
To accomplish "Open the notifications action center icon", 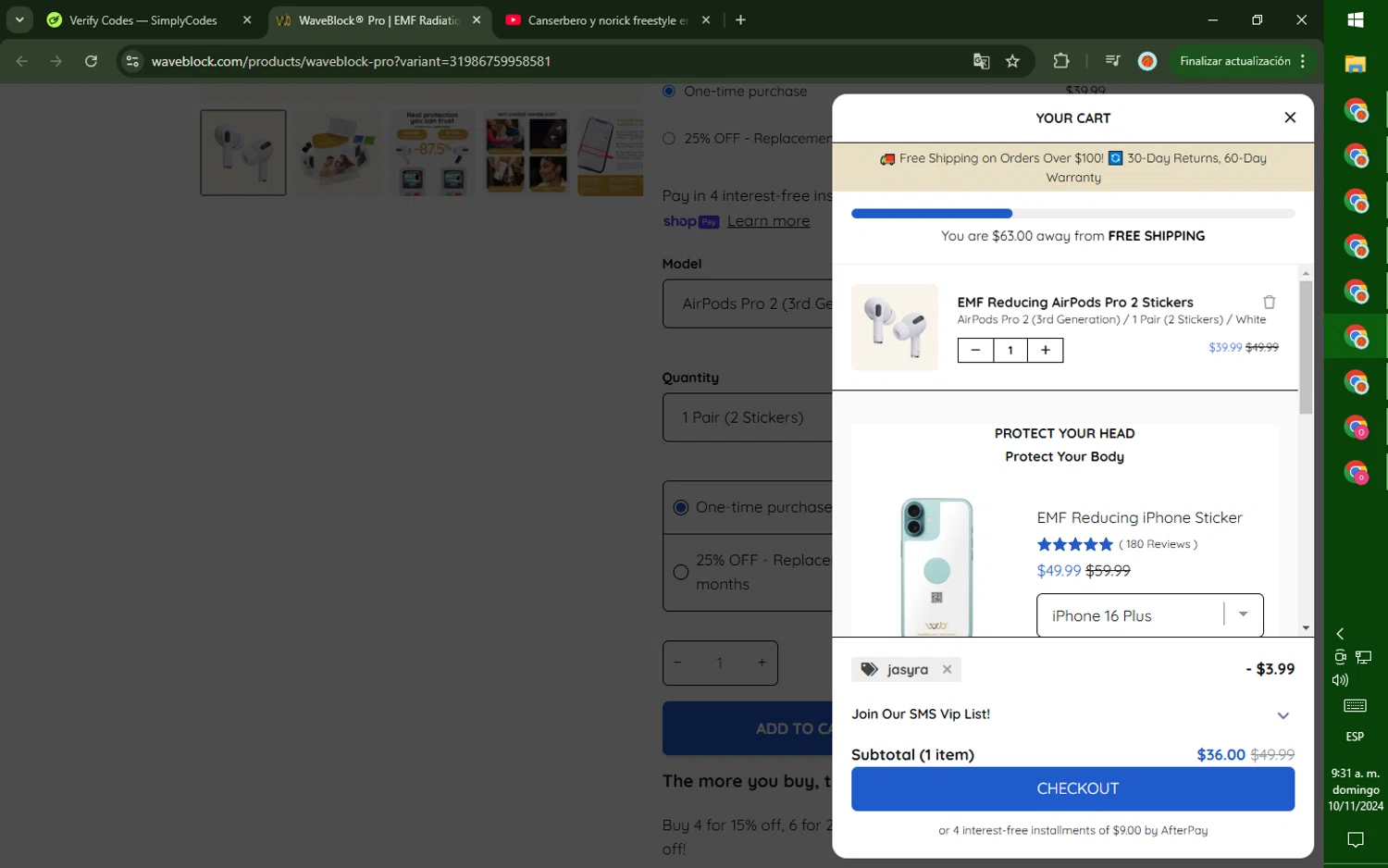I will [1356, 840].
